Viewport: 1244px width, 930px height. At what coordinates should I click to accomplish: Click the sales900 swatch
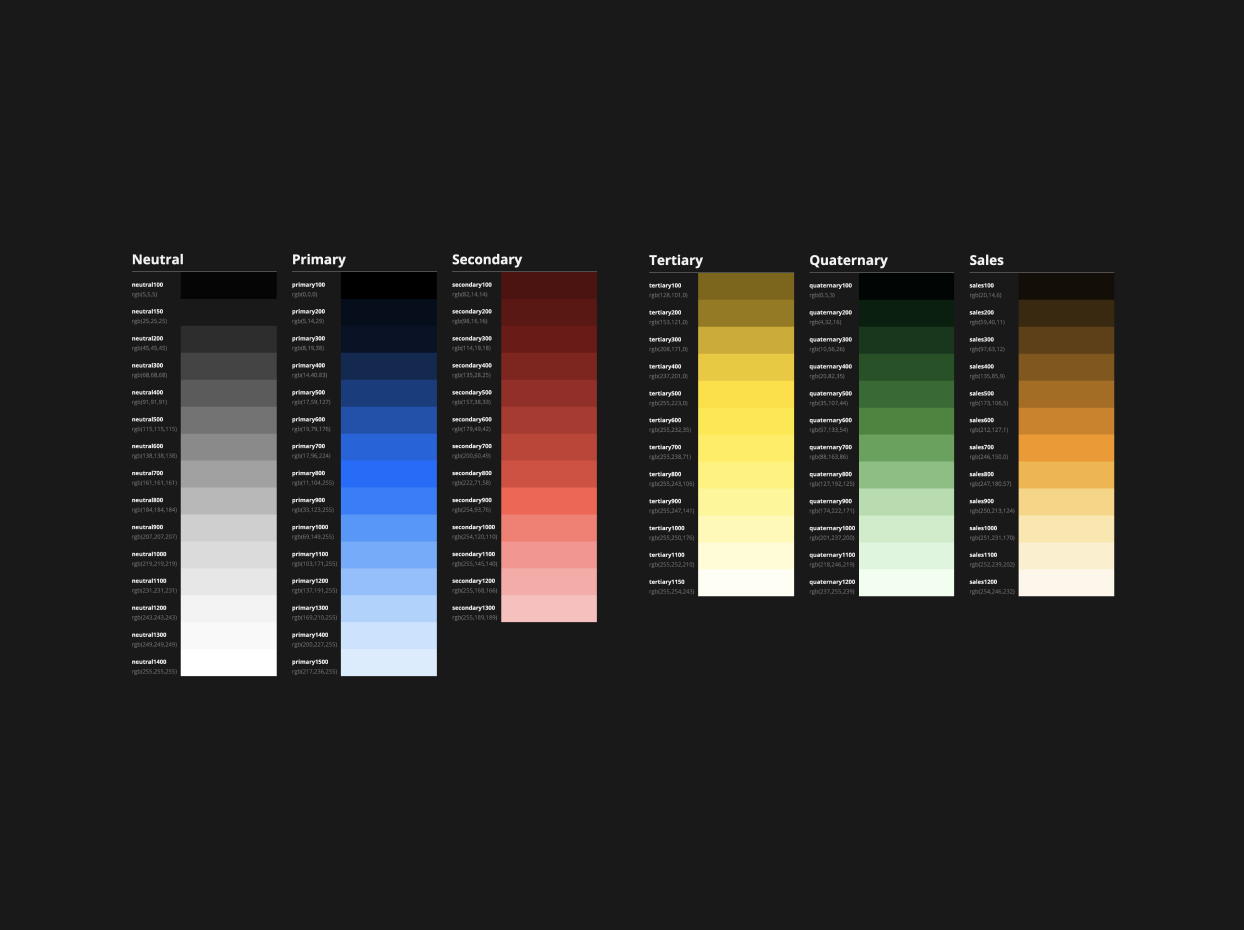point(1066,502)
